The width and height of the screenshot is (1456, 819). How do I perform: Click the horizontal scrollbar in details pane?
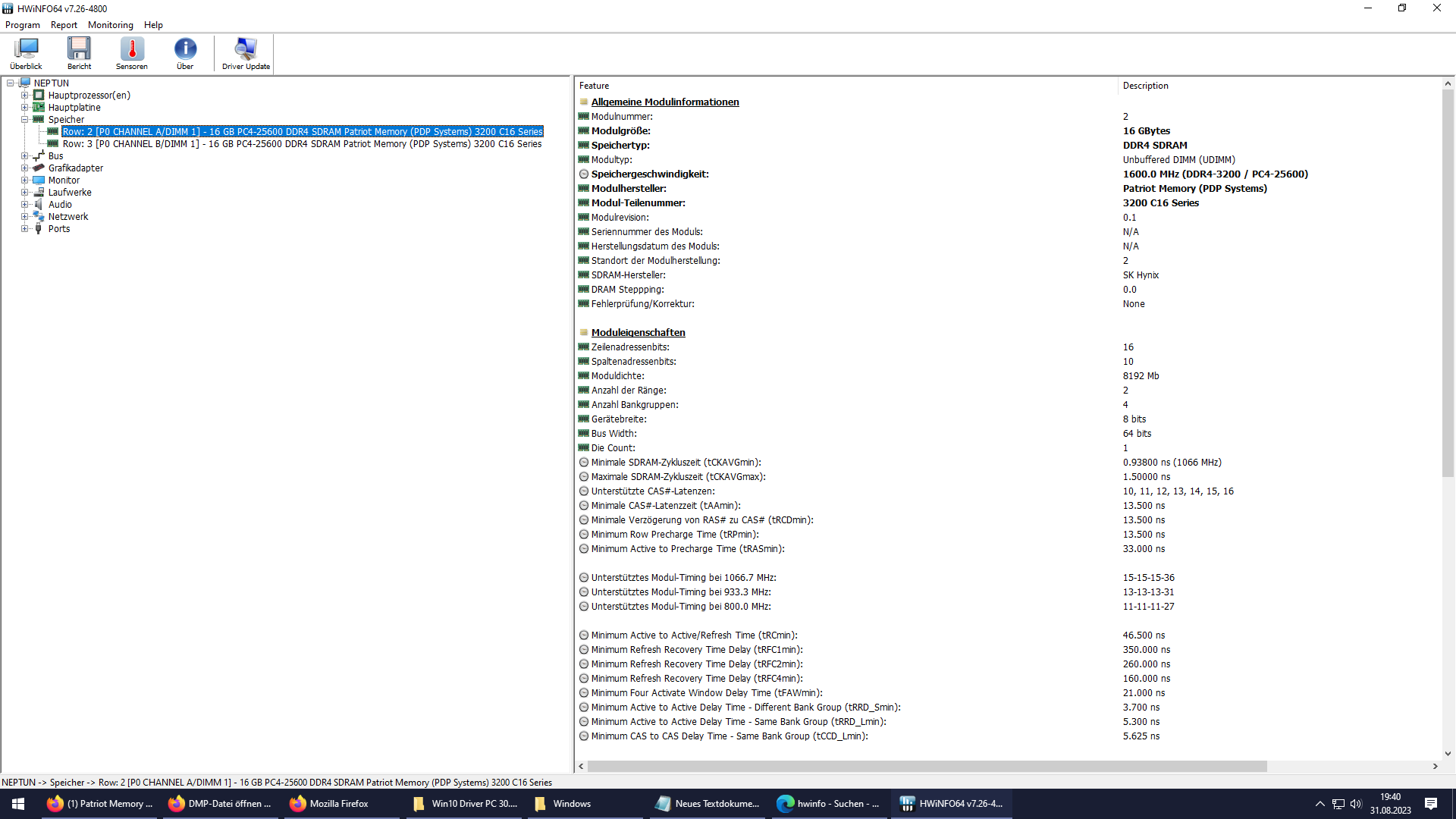(x=925, y=767)
